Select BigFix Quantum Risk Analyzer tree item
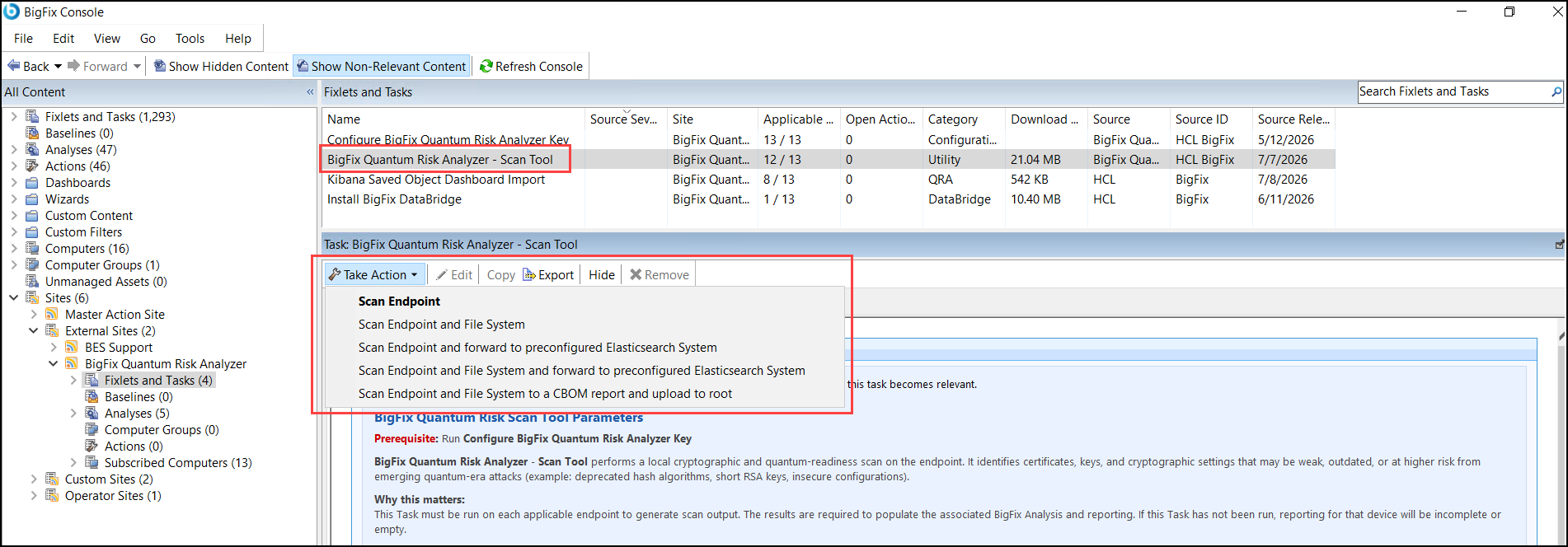The width and height of the screenshot is (1568, 547). pos(166,363)
